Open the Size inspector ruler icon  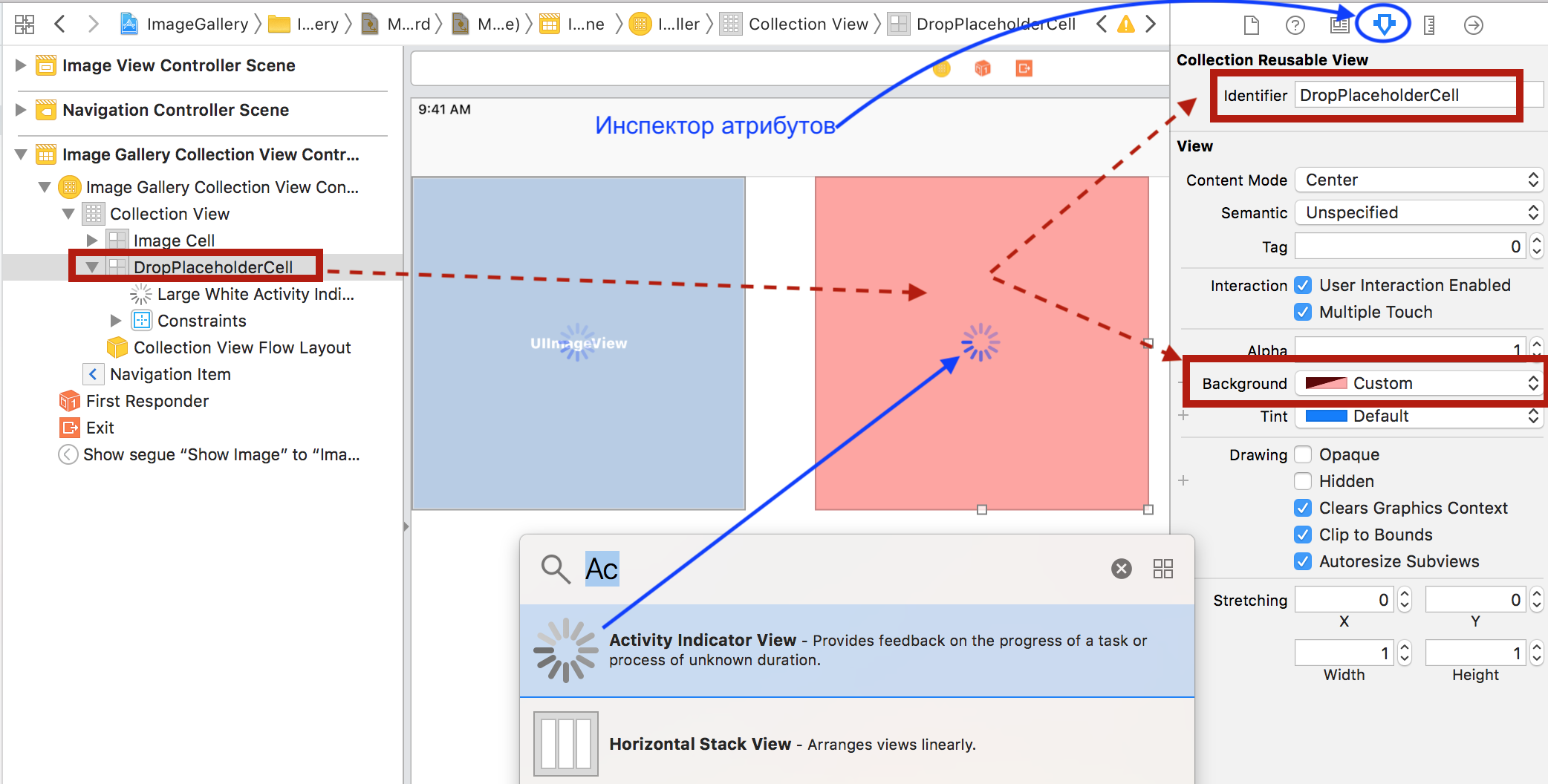[1429, 25]
